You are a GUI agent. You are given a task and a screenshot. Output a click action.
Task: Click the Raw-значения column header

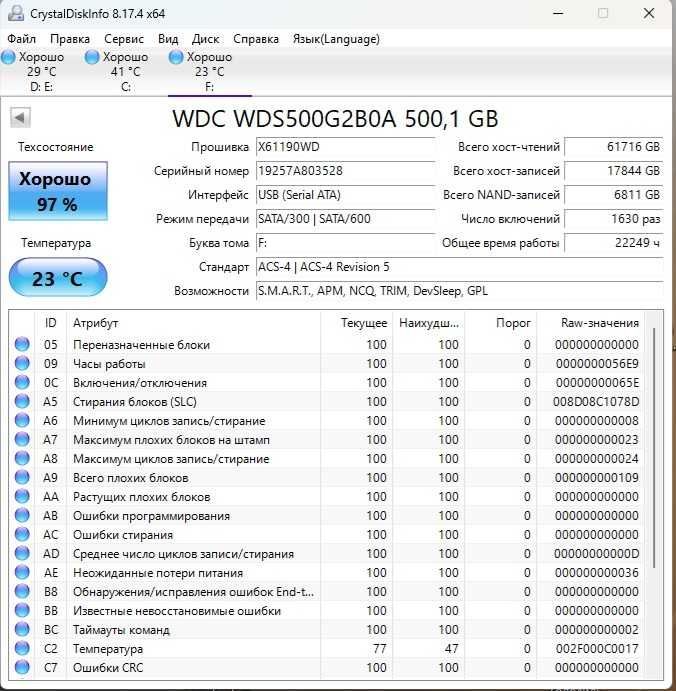click(x=599, y=323)
